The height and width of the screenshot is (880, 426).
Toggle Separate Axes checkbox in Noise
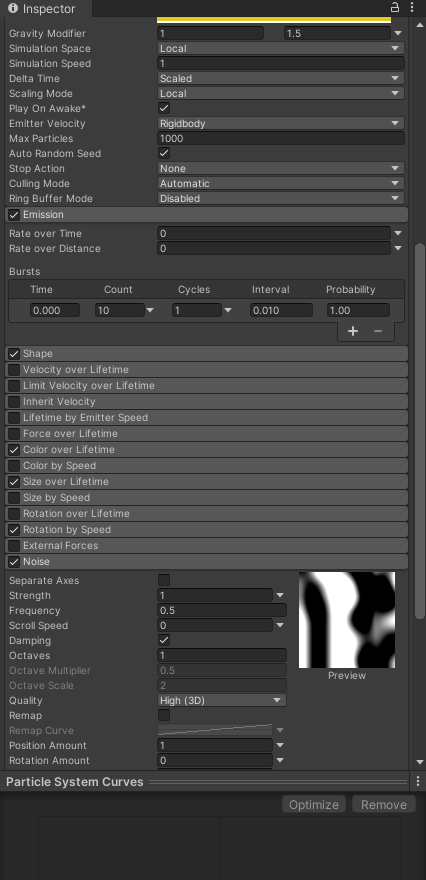click(164, 580)
